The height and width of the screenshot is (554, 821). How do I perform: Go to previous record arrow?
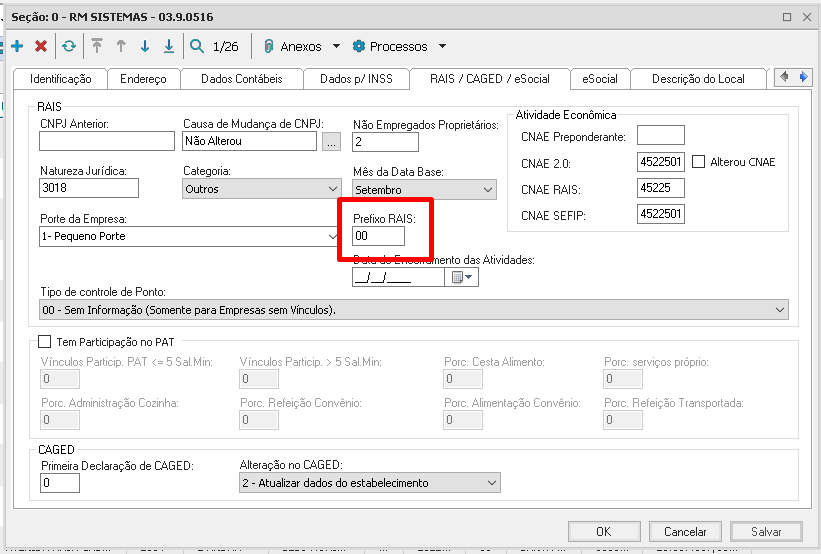tap(121, 46)
